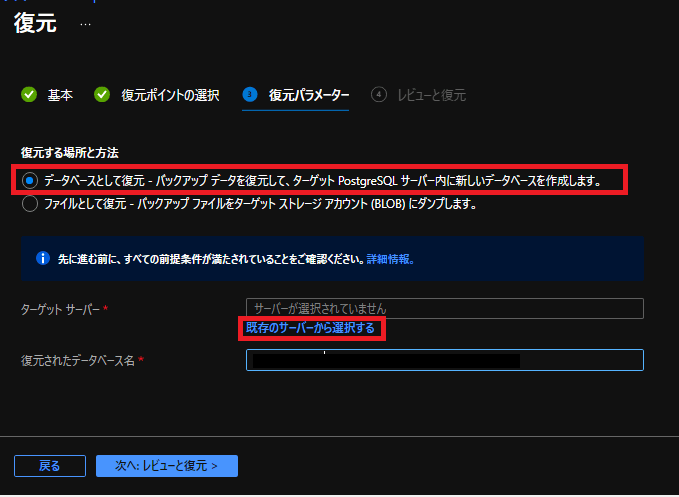Select the データベースとして復元 radio button
The height and width of the screenshot is (497, 679).
[30, 181]
